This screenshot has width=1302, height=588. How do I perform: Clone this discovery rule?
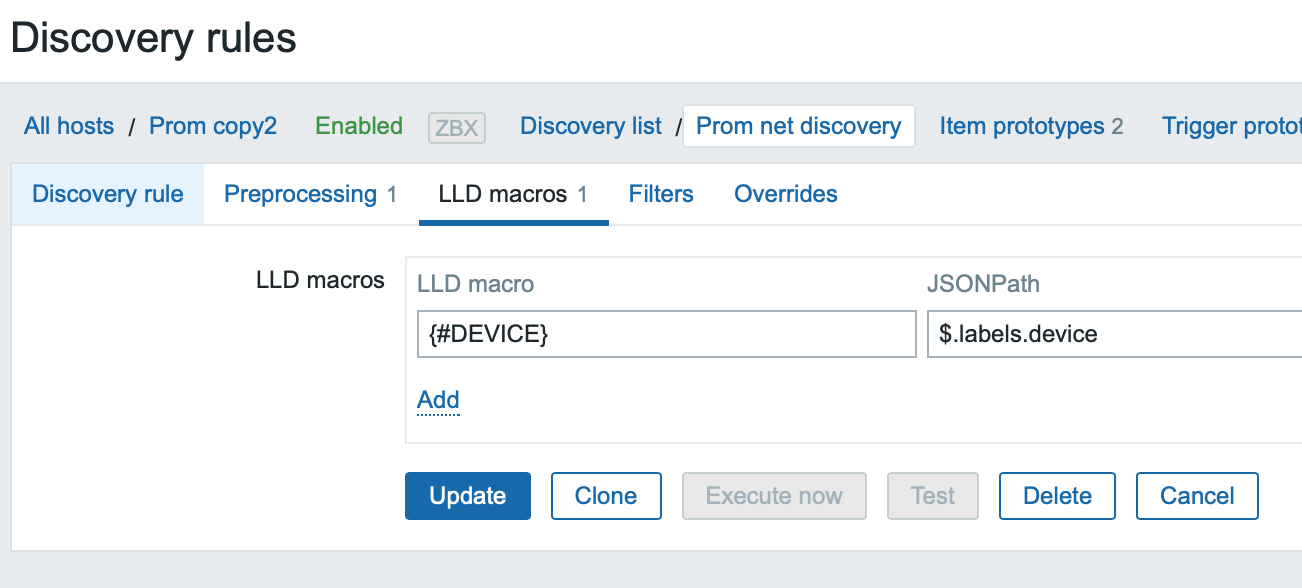click(606, 496)
